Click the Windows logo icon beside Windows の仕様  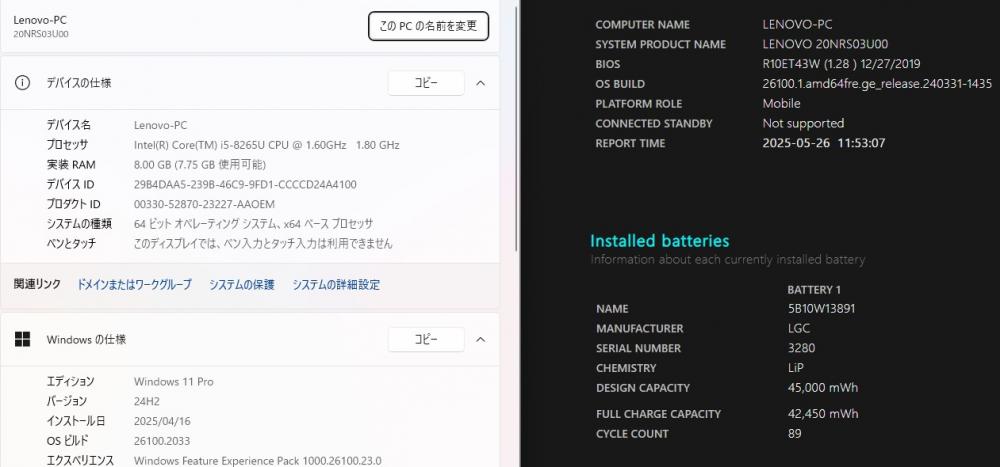click(22, 339)
